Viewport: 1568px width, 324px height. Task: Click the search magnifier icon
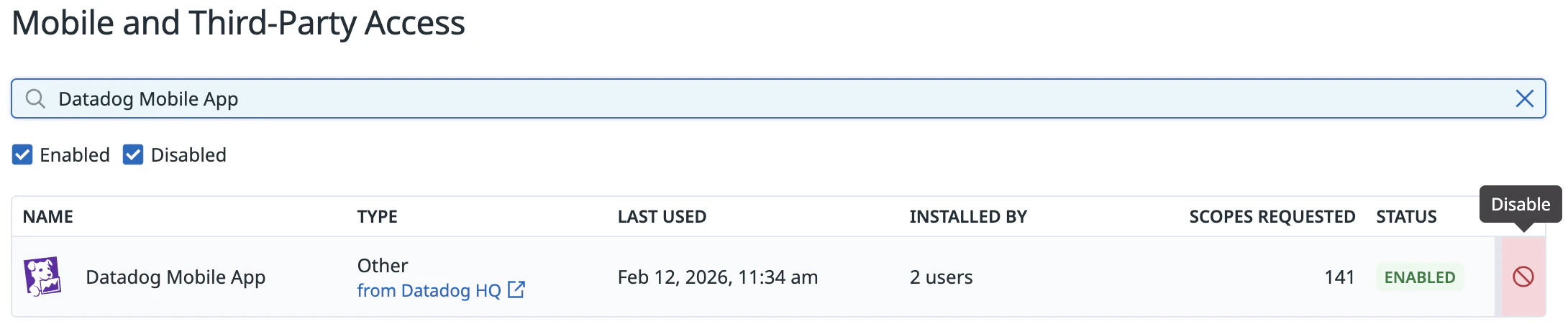tap(35, 98)
